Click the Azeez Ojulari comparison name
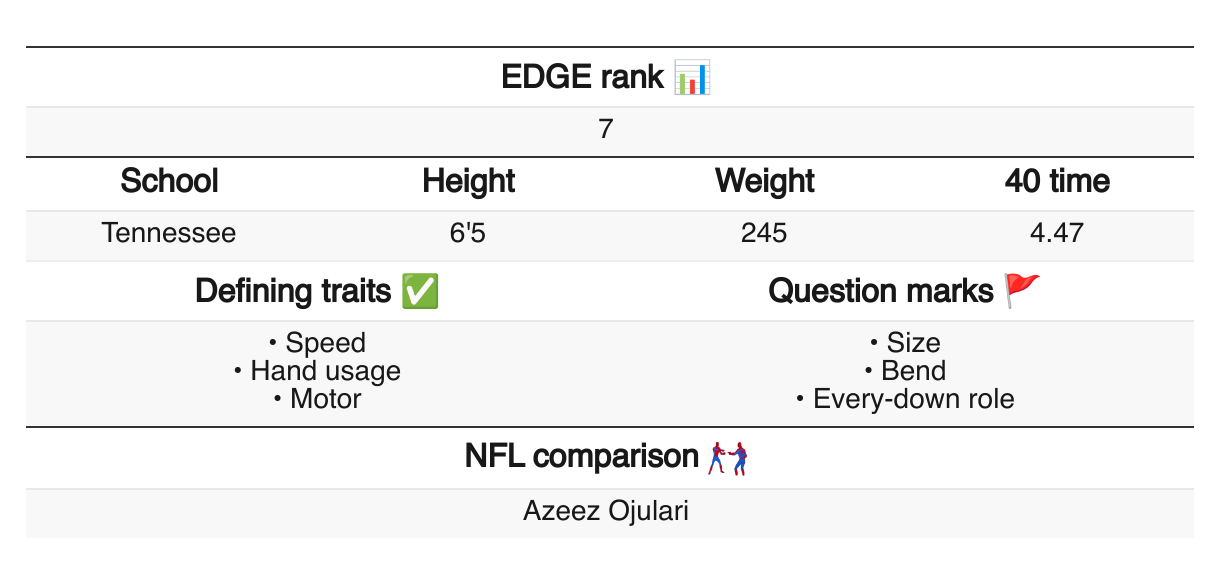Screen dimensions: 1220x566 (606, 512)
